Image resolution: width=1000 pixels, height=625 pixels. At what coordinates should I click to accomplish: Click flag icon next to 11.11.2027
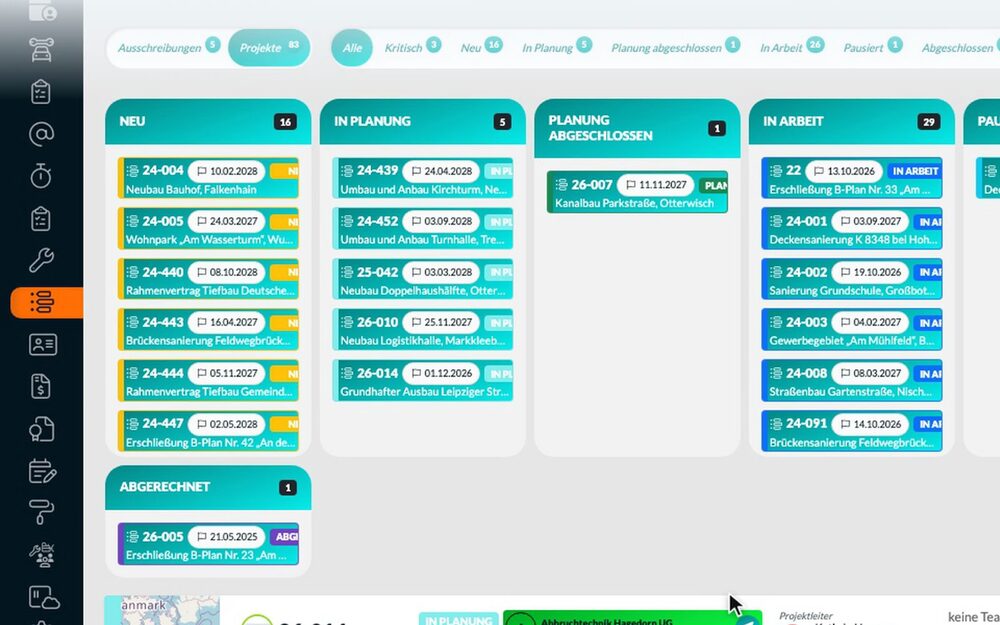click(631, 185)
